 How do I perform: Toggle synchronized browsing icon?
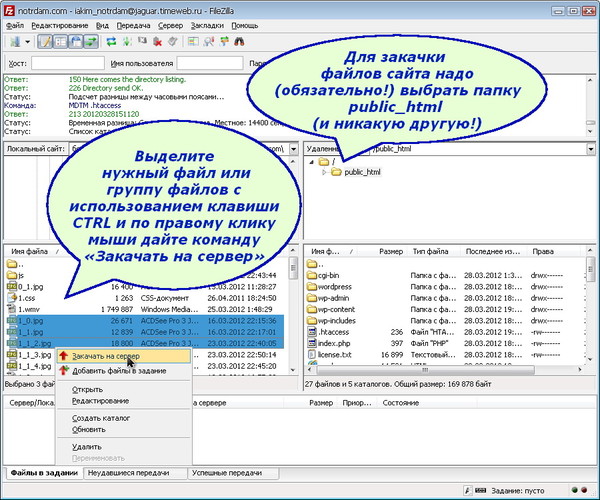pyautogui.click(x=224, y=42)
